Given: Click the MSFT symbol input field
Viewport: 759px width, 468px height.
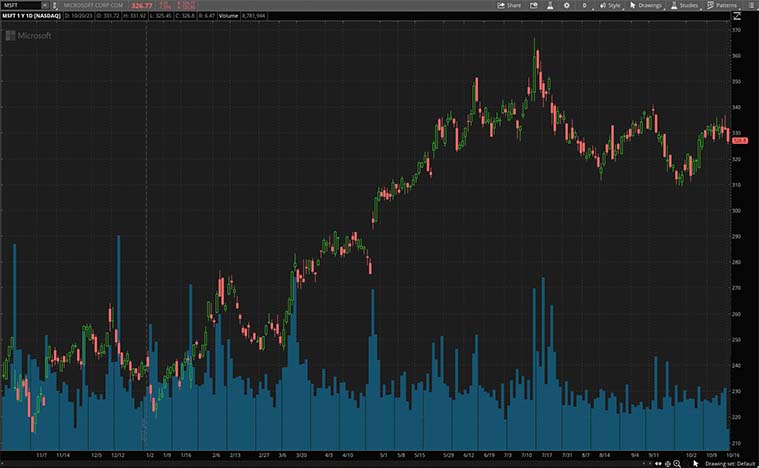Looking at the screenshot, I should coord(20,5).
